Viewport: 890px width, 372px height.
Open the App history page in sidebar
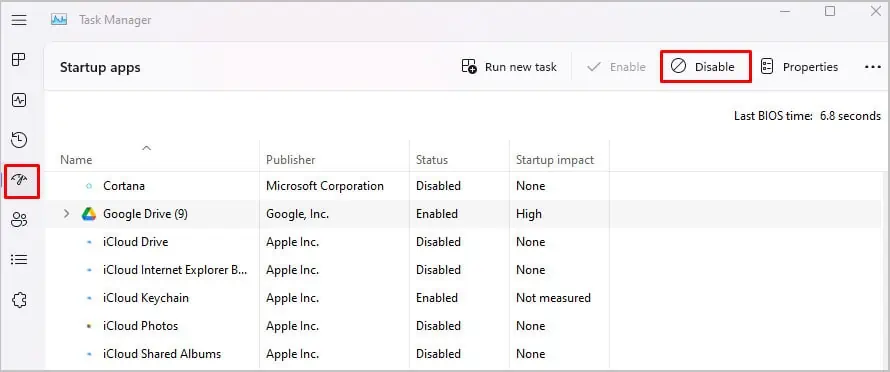[19, 140]
